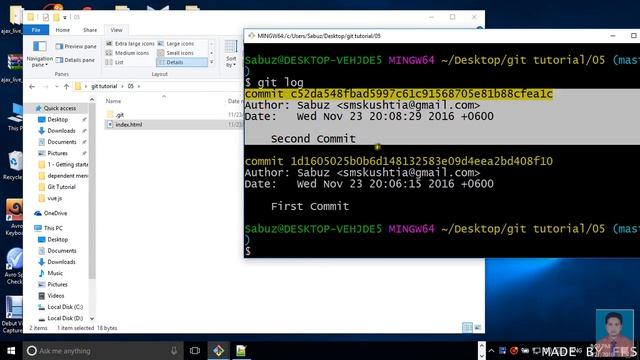Click '05' in the address path
This screenshot has width=640, height=360.
(131, 86)
